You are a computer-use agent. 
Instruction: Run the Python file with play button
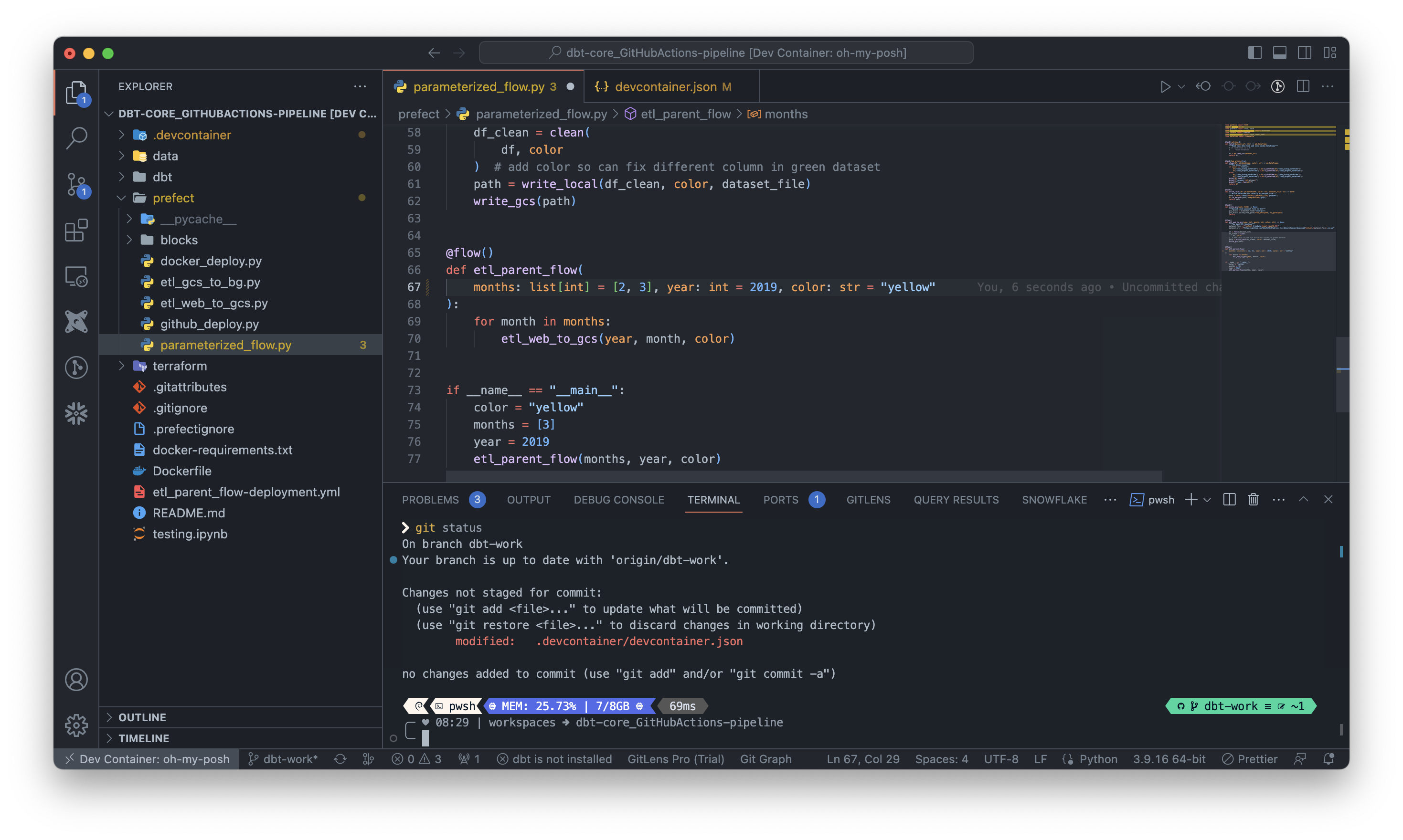pyautogui.click(x=1164, y=86)
